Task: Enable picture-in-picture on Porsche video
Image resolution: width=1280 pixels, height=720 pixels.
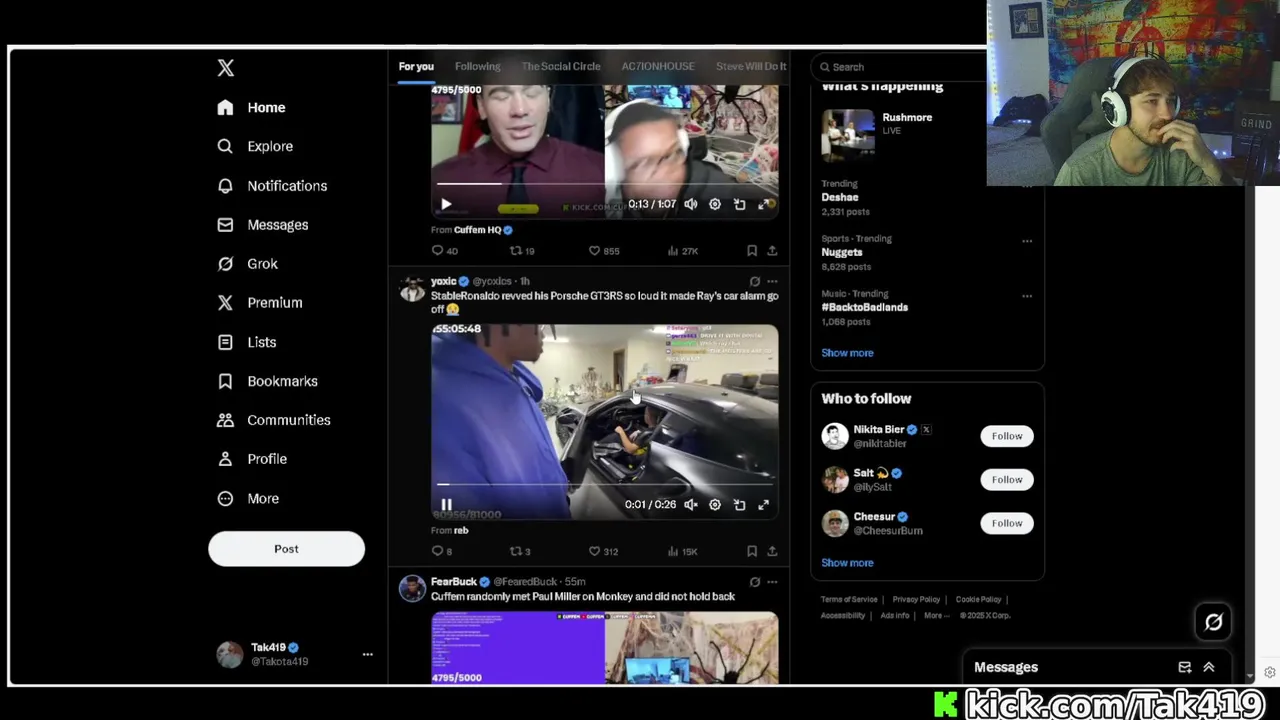Action: click(740, 505)
